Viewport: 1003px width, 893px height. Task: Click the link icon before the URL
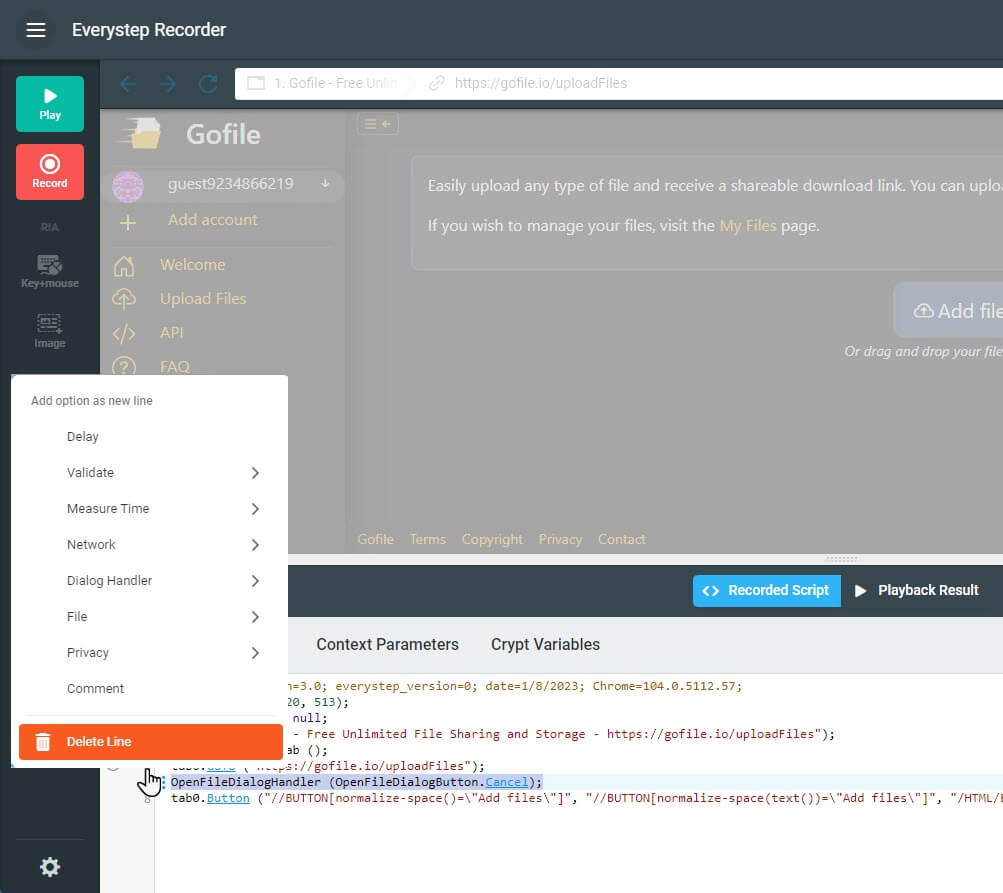(x=437, y=83)
